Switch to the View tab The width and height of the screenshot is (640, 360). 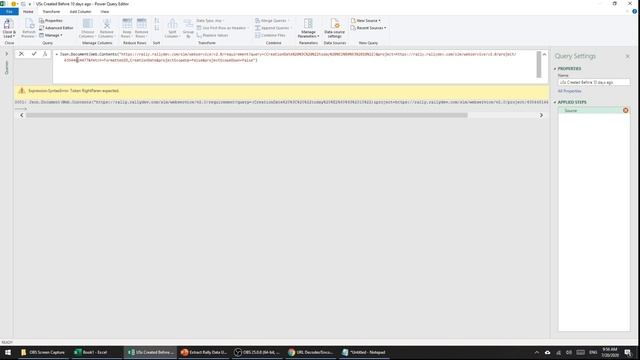tap(105, 11)
